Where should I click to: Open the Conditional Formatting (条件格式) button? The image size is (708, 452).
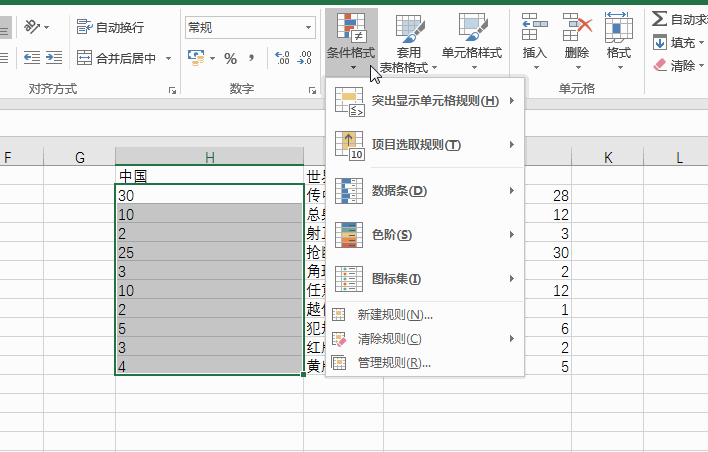coord(351,42)
